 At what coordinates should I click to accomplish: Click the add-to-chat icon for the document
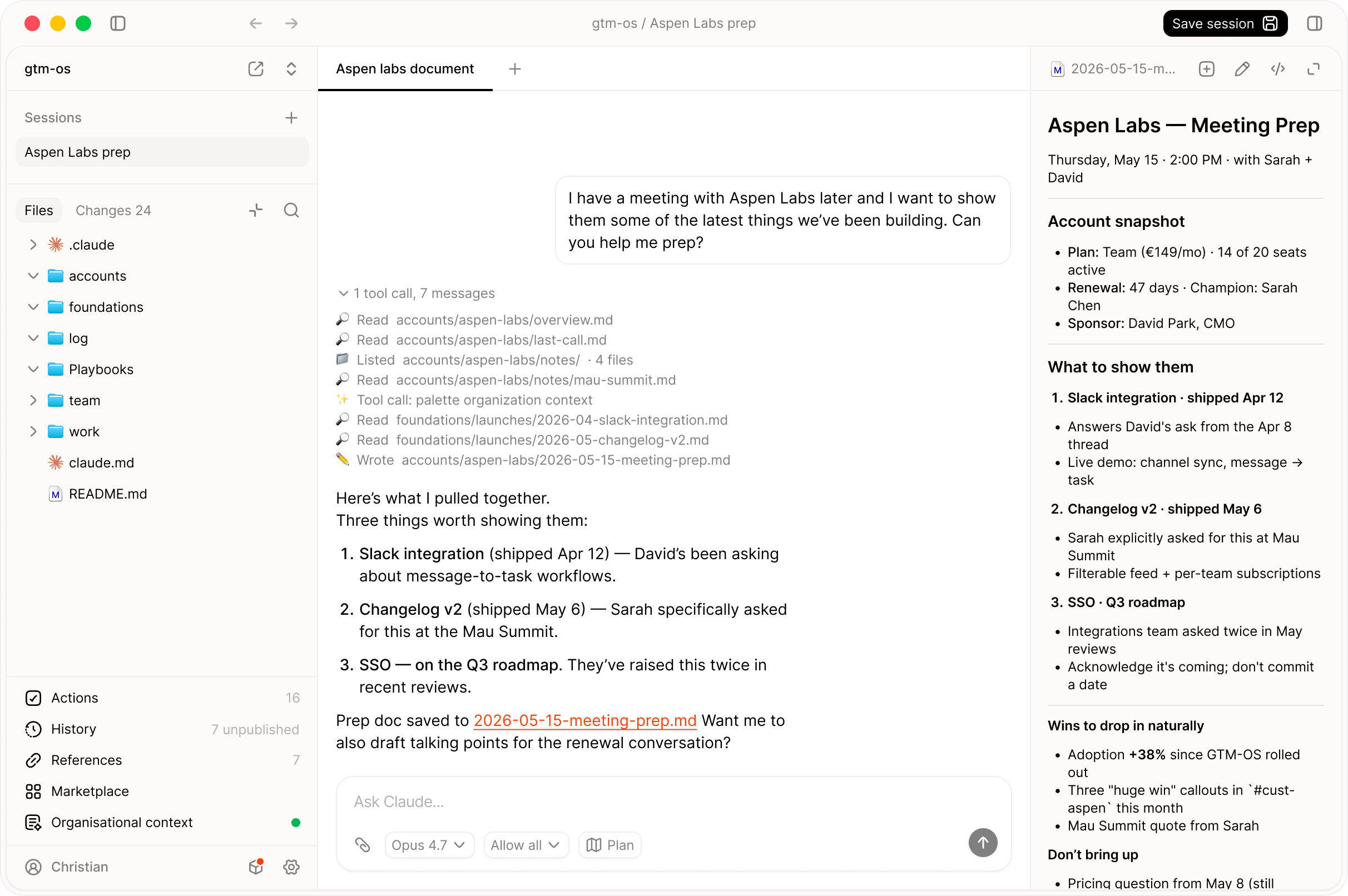click(x=1206, y=68)
